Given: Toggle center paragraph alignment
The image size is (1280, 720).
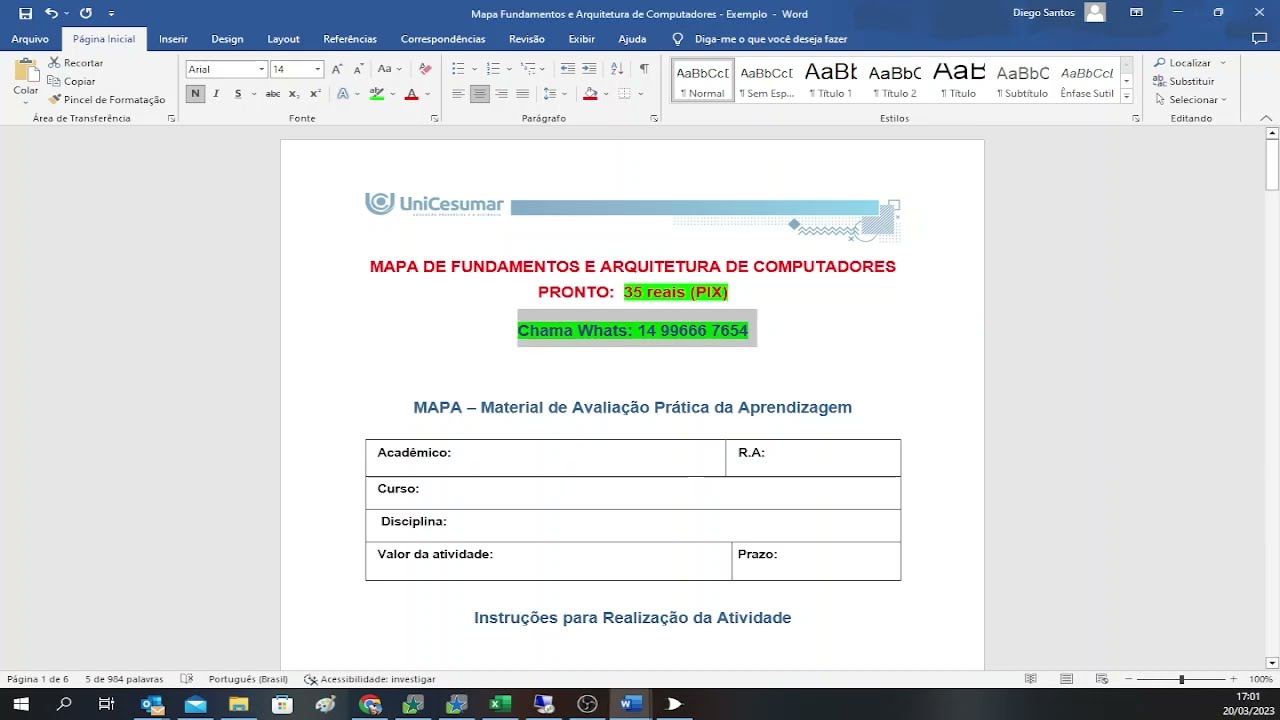Looking at the screenshot, I should coord(480,94).
